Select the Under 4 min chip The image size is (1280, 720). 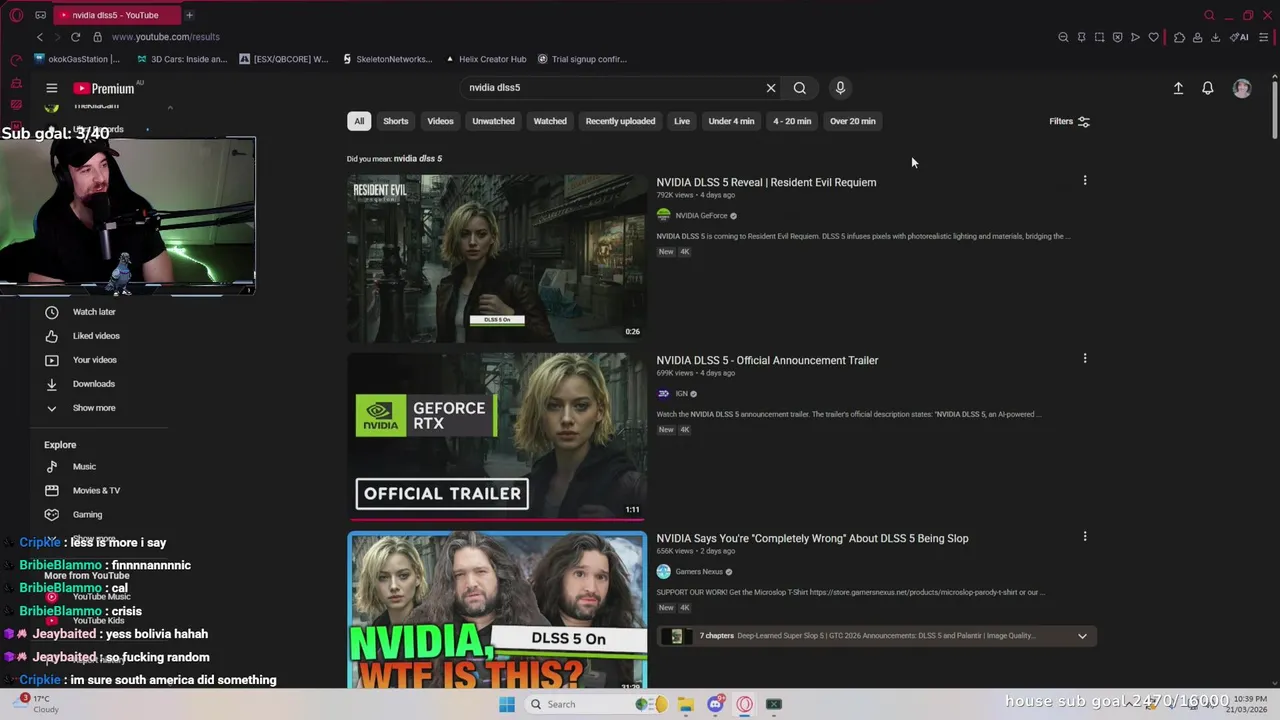click(731, 121)
